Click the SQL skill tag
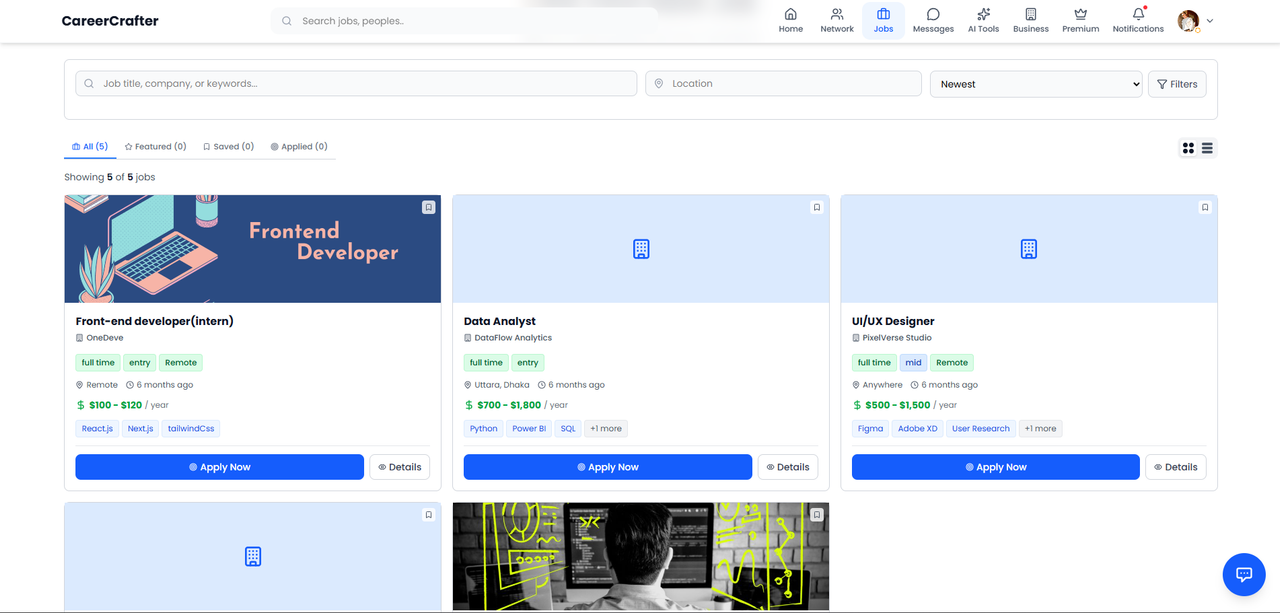 pyautogui.click(x=568, y=428)
